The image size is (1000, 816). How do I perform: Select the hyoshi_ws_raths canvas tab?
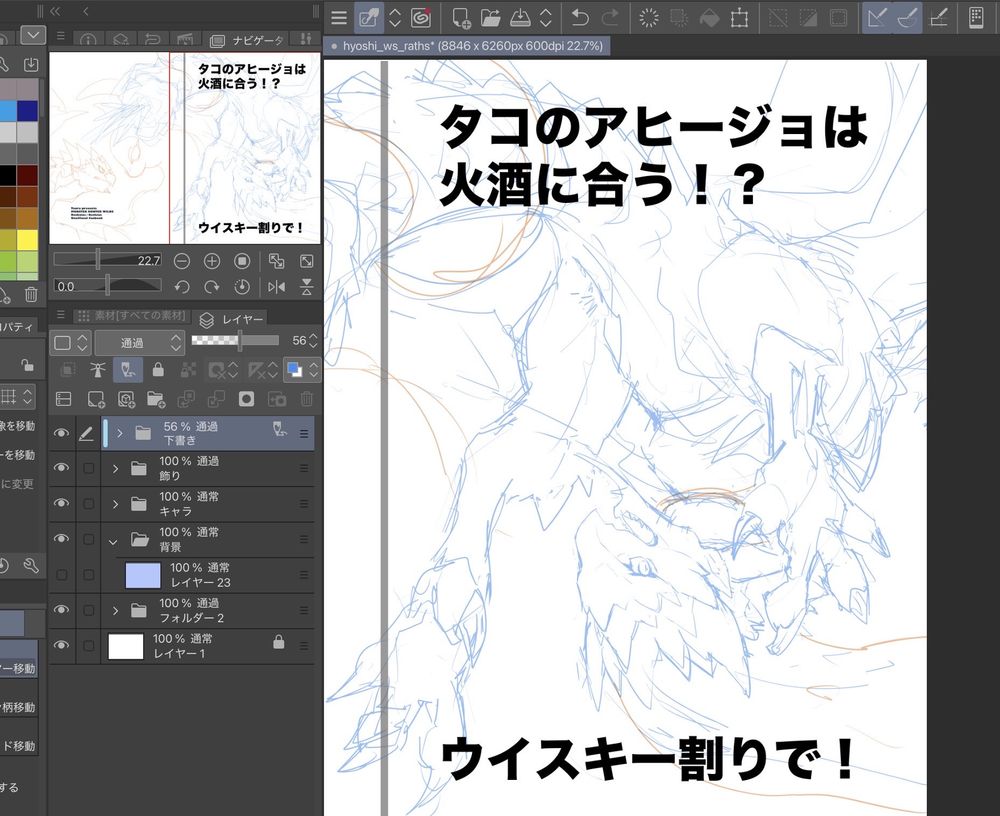pos(467,46)
